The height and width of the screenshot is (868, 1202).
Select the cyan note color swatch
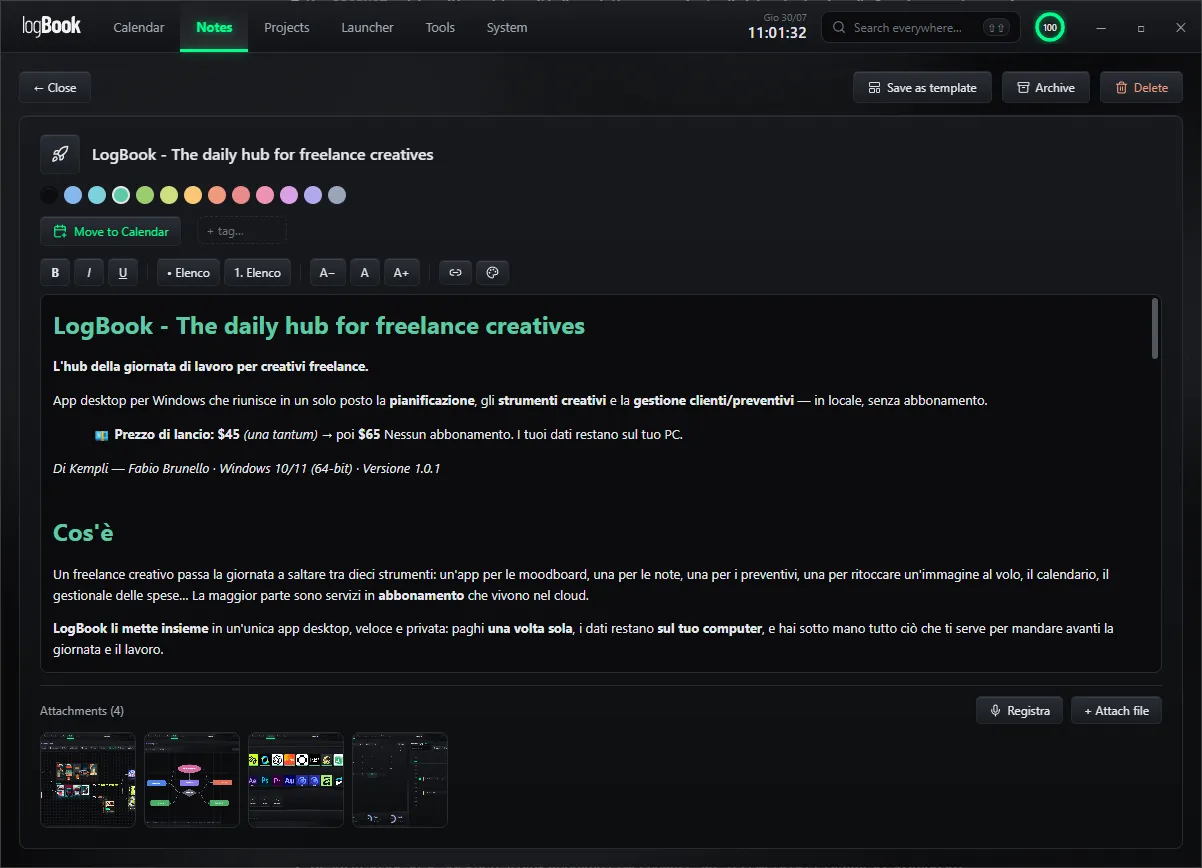97,195
